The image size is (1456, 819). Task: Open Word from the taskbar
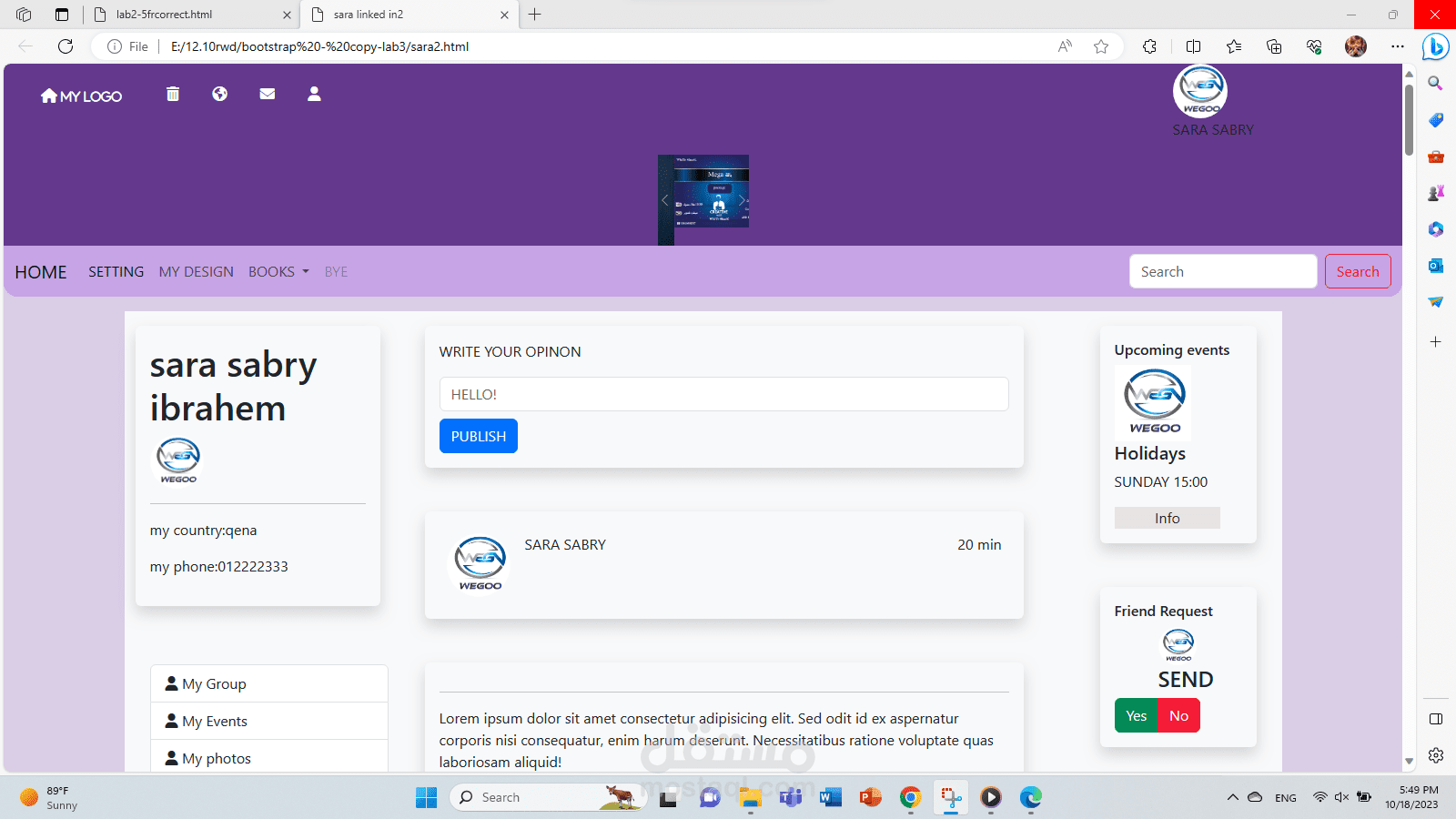(x=830, y=797)
